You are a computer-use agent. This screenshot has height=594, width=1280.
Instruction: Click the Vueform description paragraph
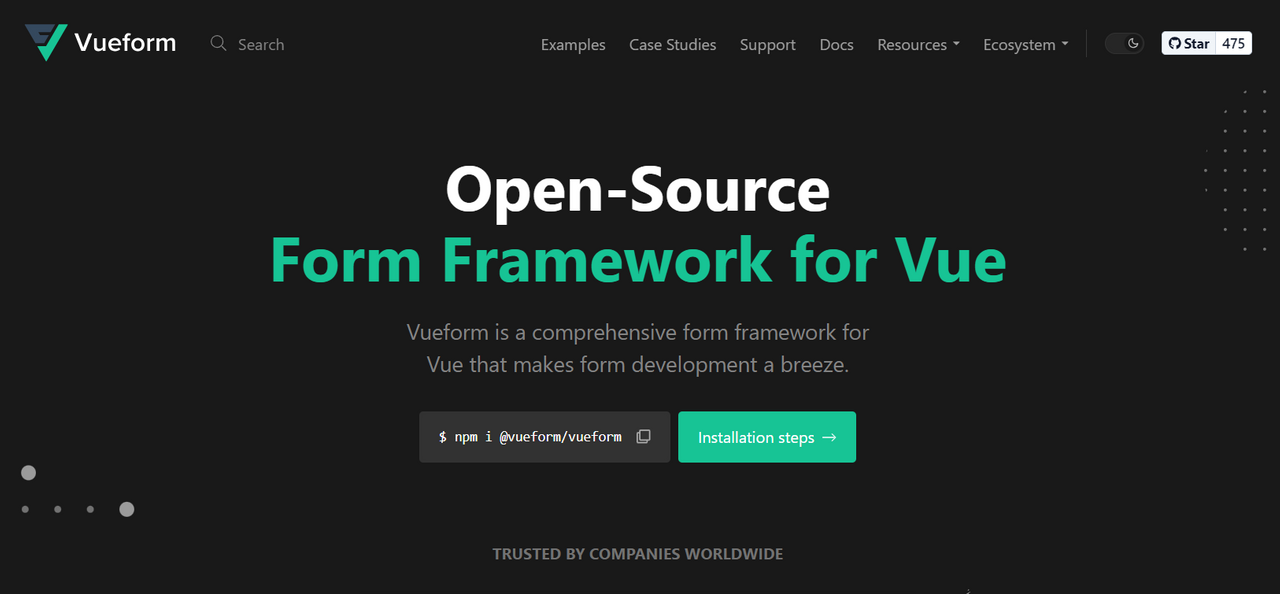[638, 348]
